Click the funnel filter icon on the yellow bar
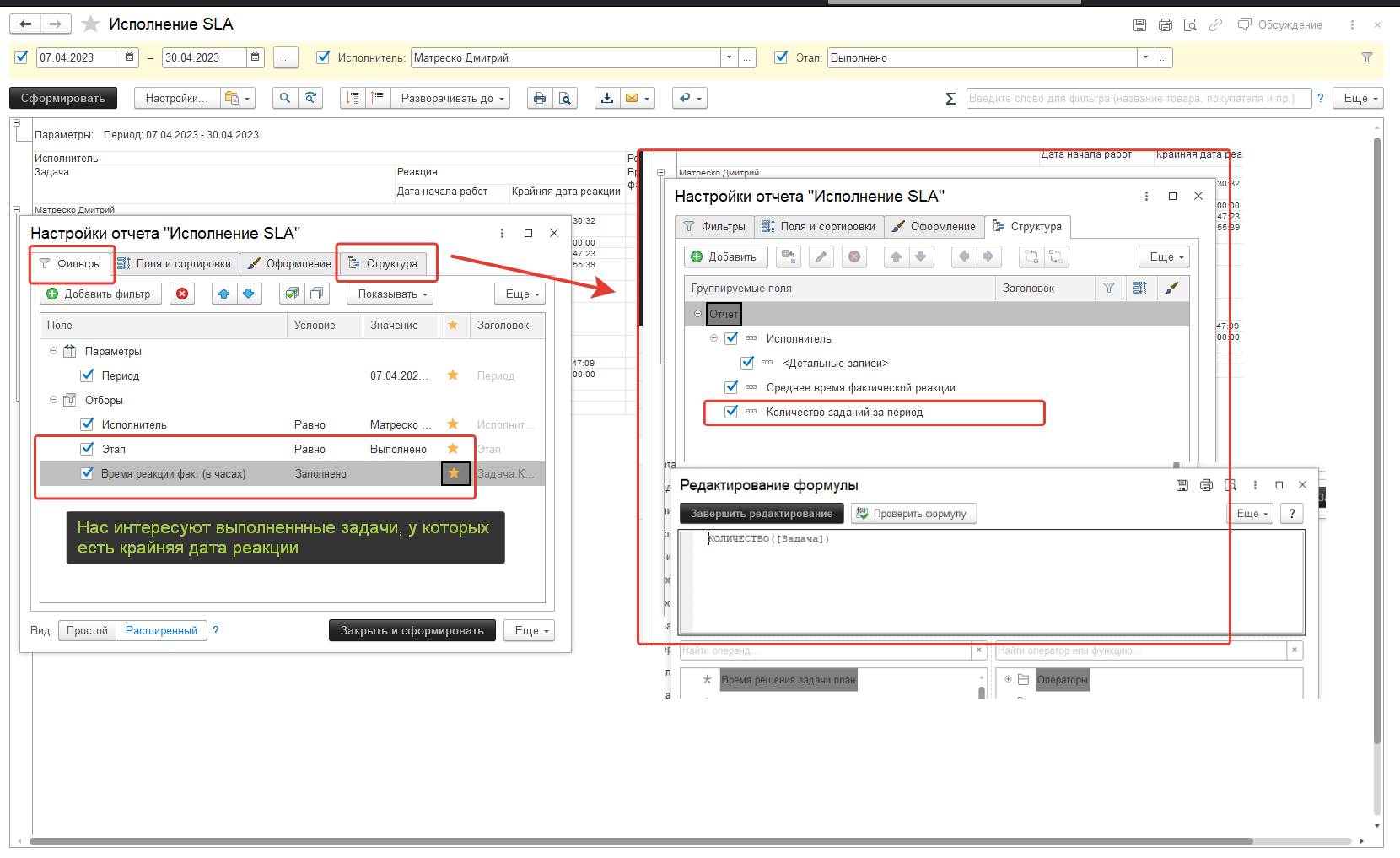 click(x=1366, y=57)
